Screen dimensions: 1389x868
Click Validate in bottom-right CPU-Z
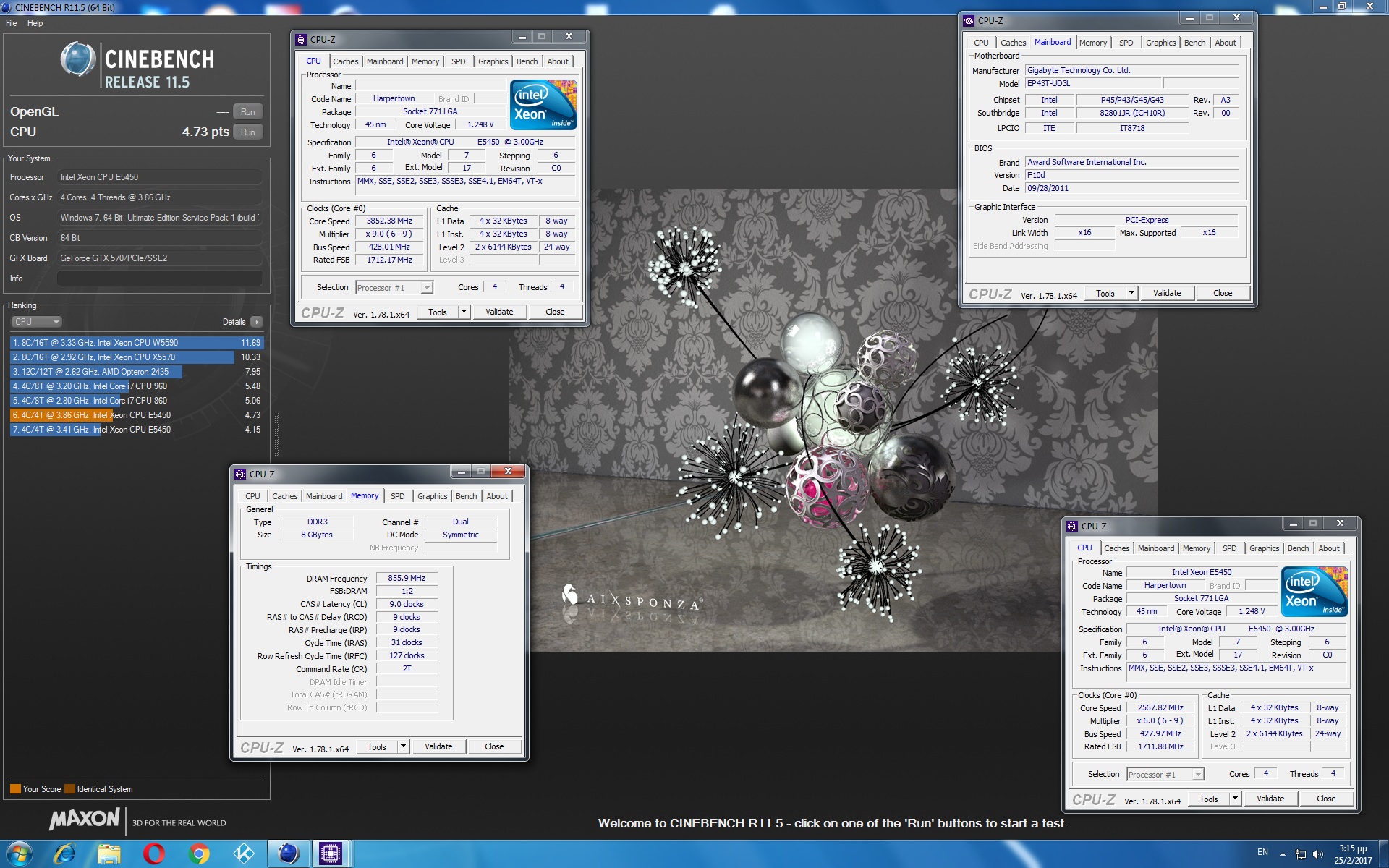[1270, 799]
